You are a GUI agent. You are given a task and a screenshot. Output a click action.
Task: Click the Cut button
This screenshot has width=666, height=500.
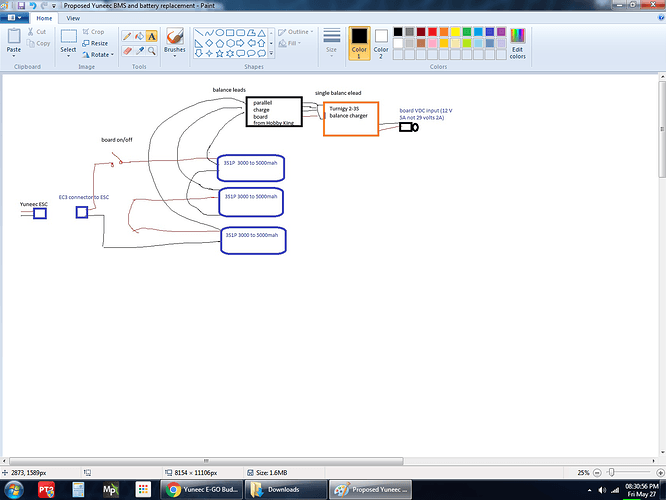click(x=38, y=32)
